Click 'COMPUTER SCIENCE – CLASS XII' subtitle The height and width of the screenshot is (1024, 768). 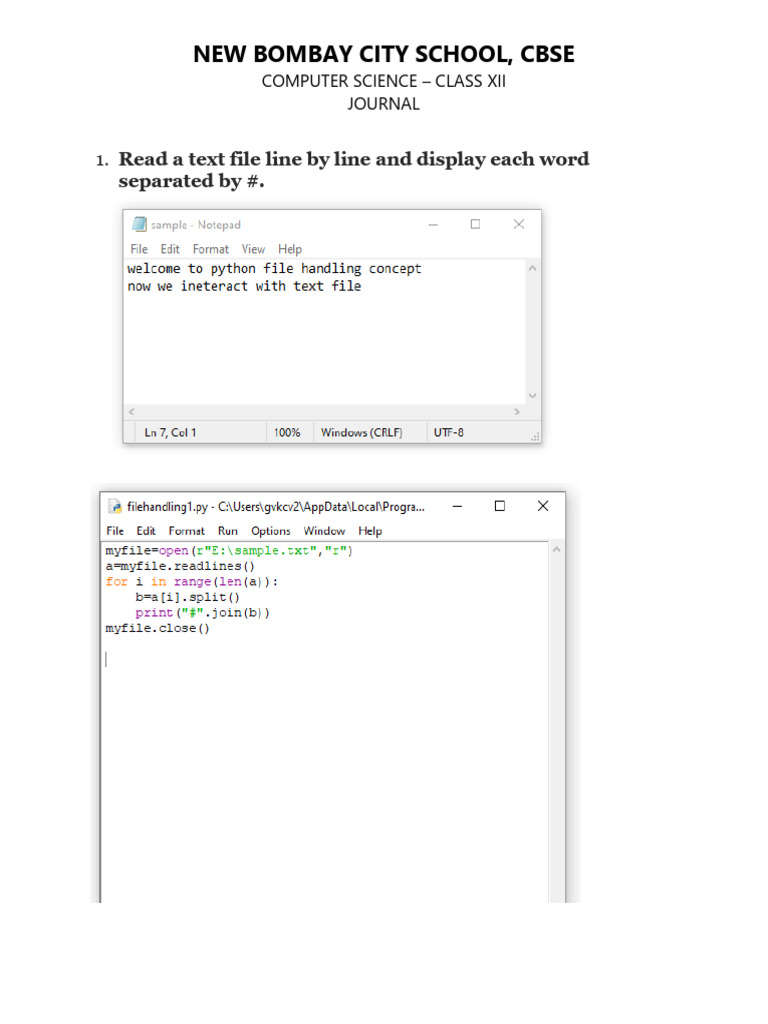pyautogui.click(x=384, y=81)
